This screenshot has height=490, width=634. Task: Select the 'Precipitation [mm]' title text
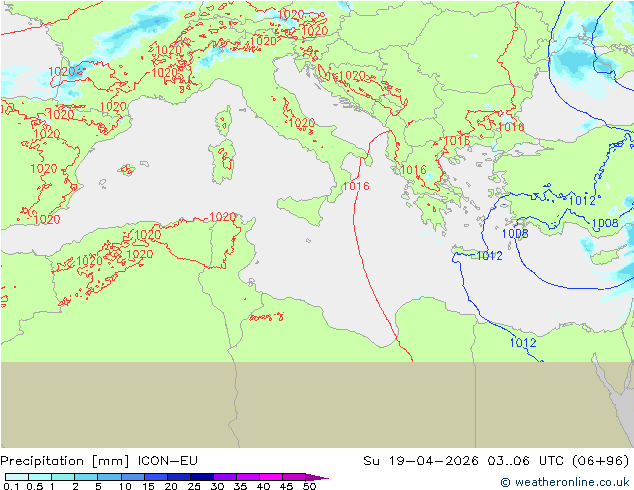coord(65,461)
